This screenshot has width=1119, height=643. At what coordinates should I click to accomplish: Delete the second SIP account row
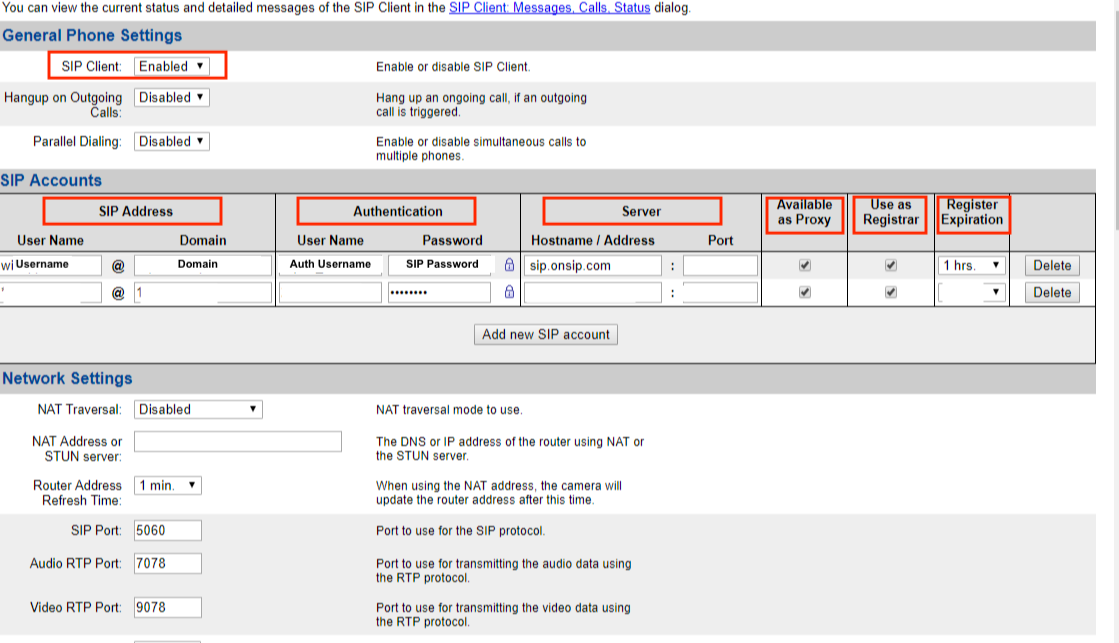1052,293
